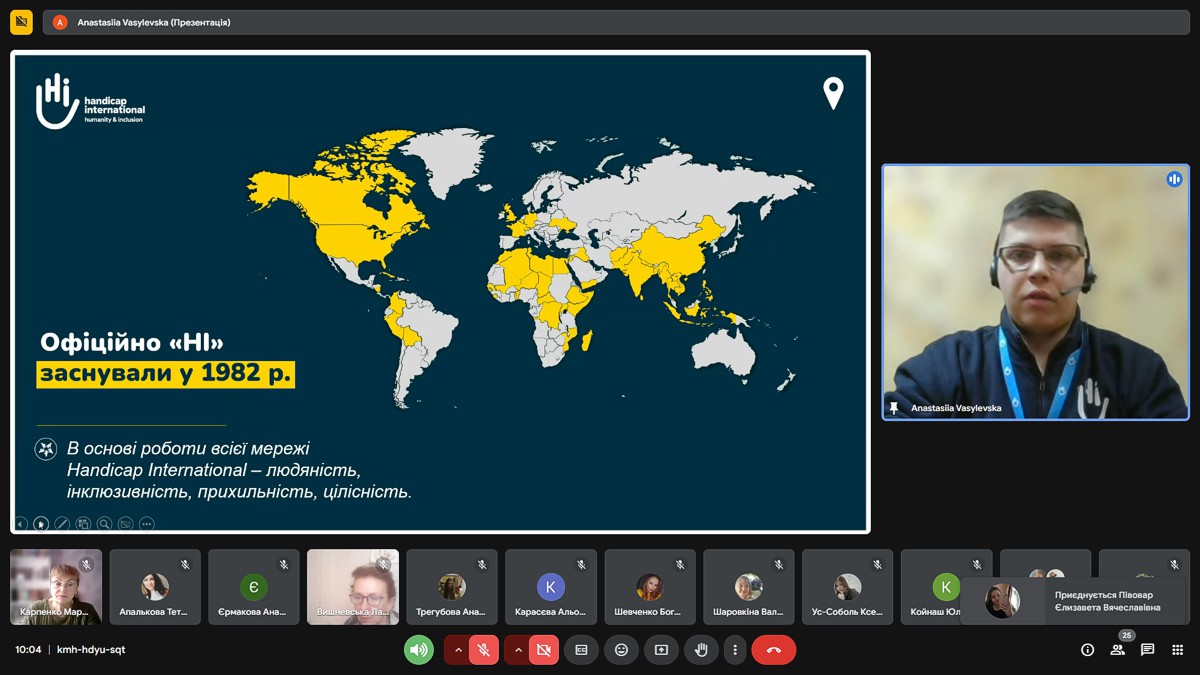
Task: Turn on the camera
Action: (544, 650)
